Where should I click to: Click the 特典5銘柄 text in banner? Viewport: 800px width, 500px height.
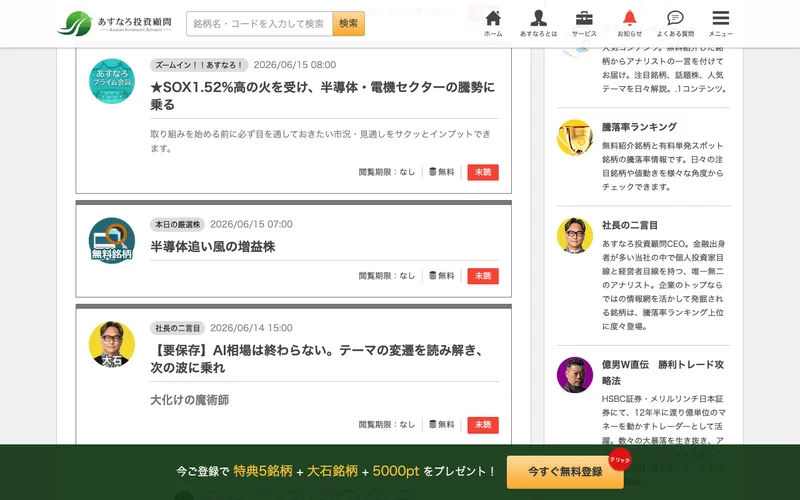point(263,471)
